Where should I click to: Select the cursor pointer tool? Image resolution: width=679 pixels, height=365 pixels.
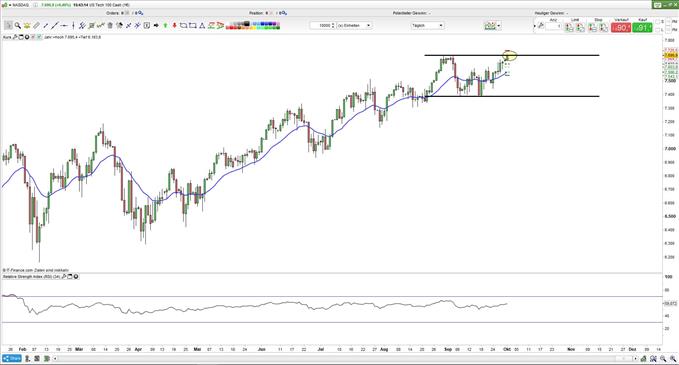8,26
